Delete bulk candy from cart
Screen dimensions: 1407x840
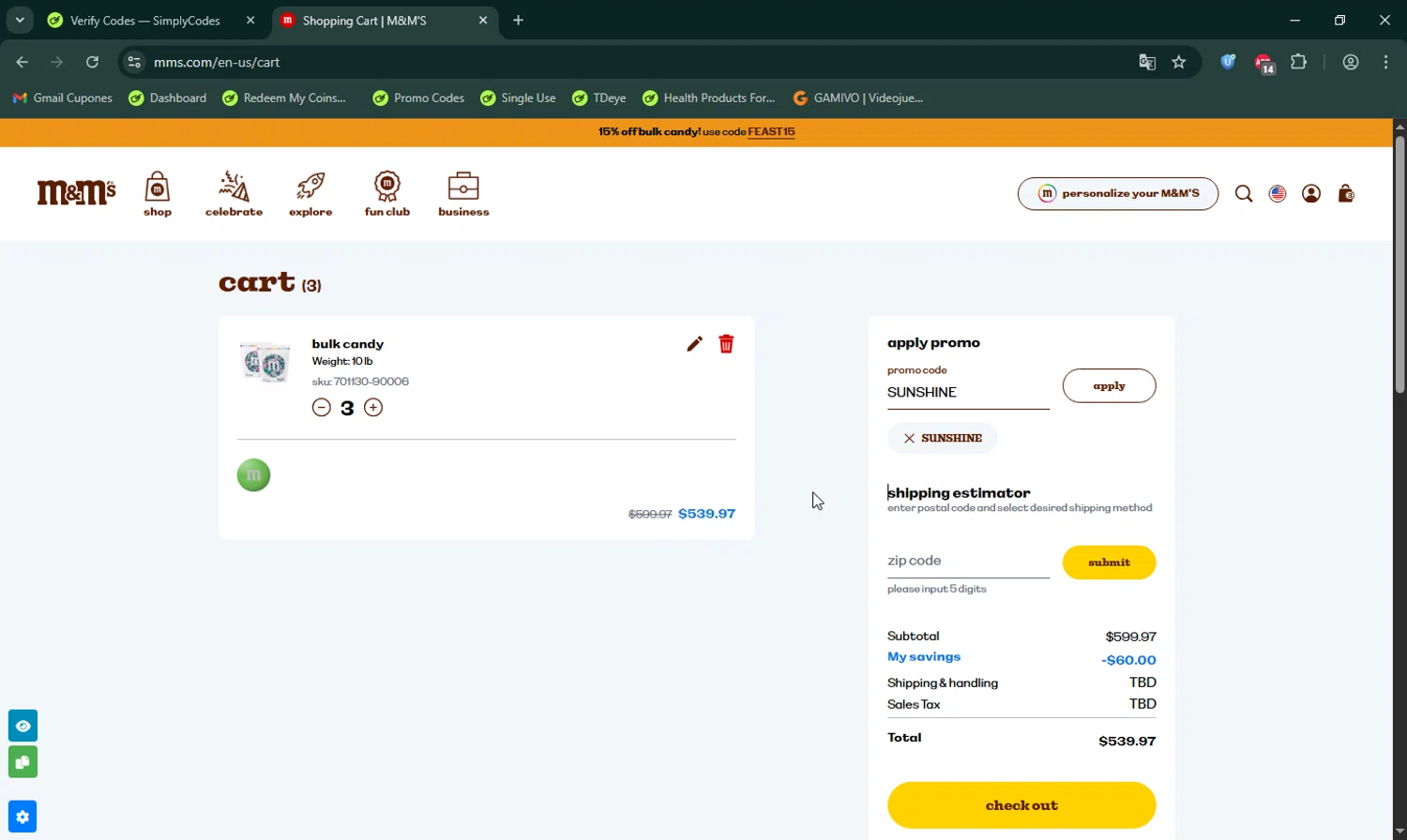coord(726,344)
